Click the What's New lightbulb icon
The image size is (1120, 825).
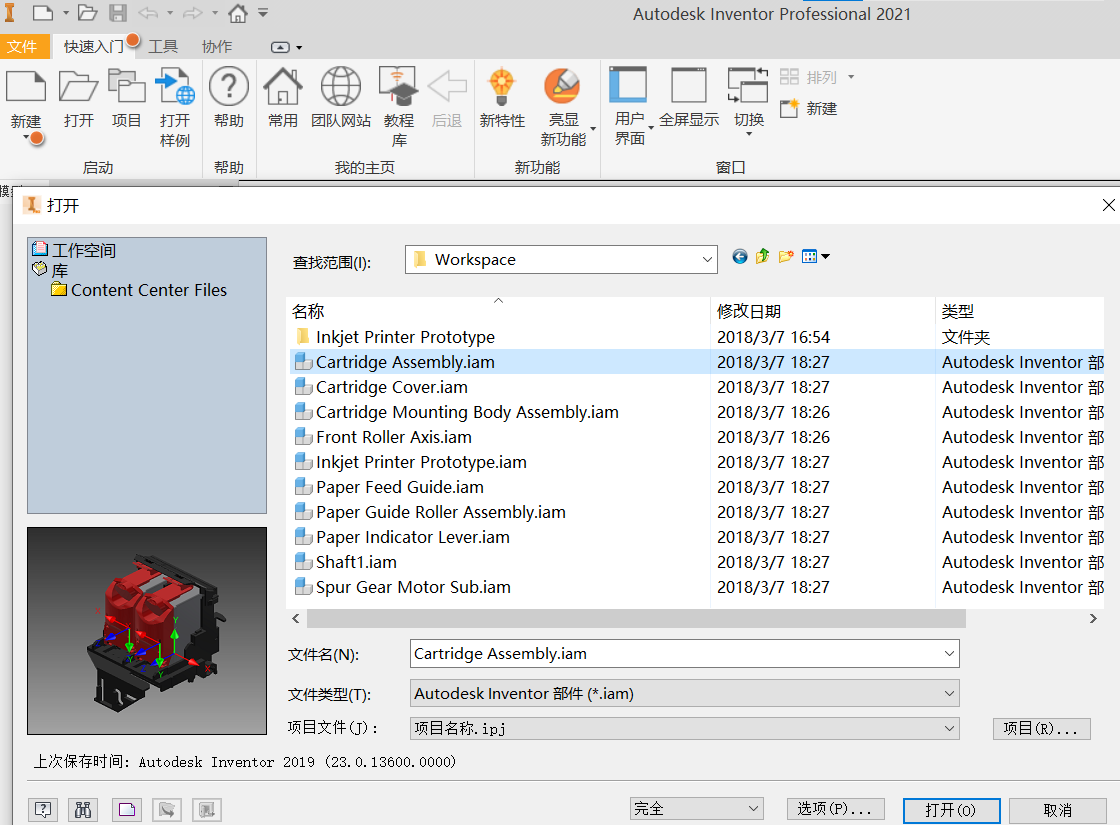pos(501,86)
